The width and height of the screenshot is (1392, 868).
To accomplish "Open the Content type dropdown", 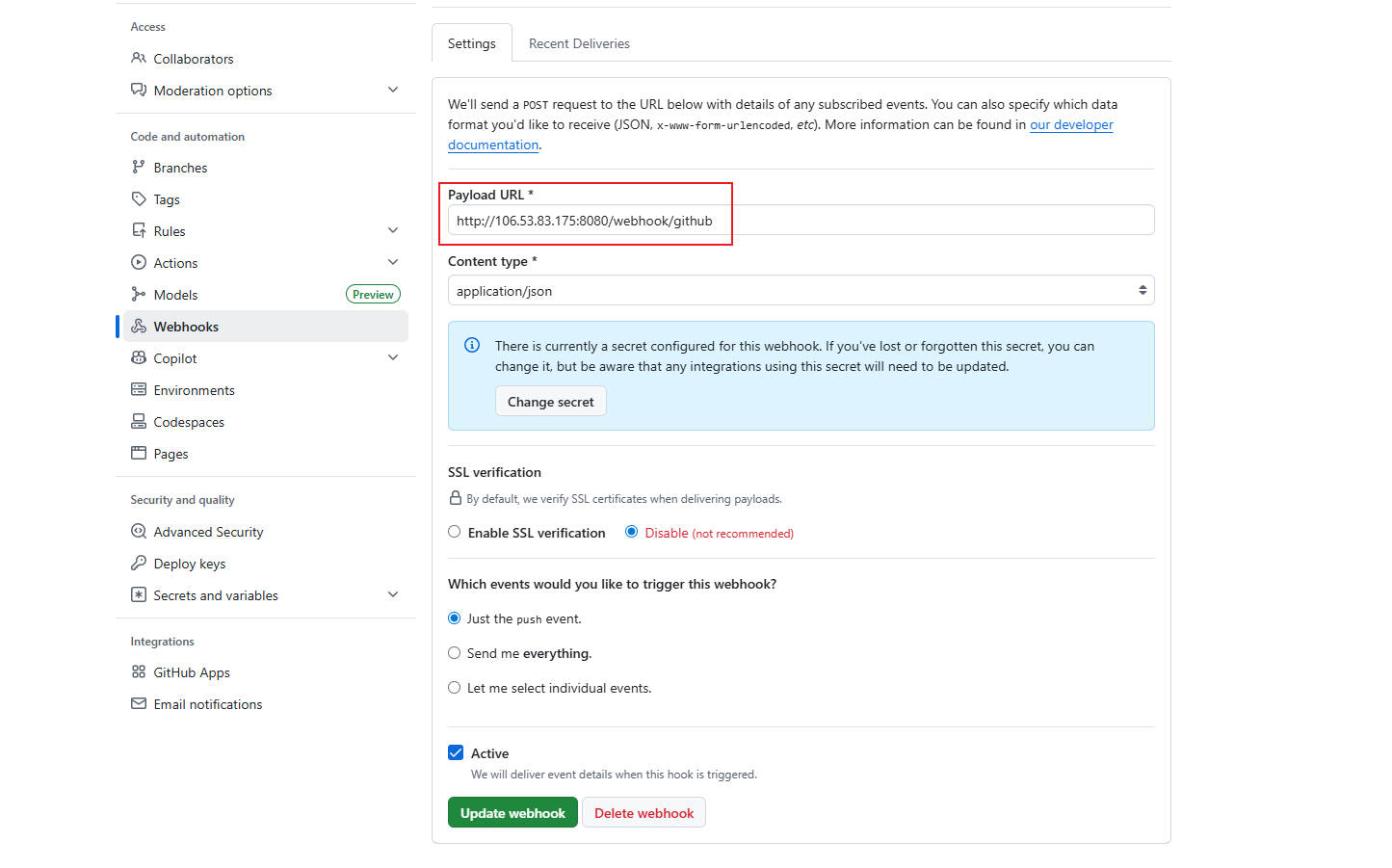I will pos(800,291).
